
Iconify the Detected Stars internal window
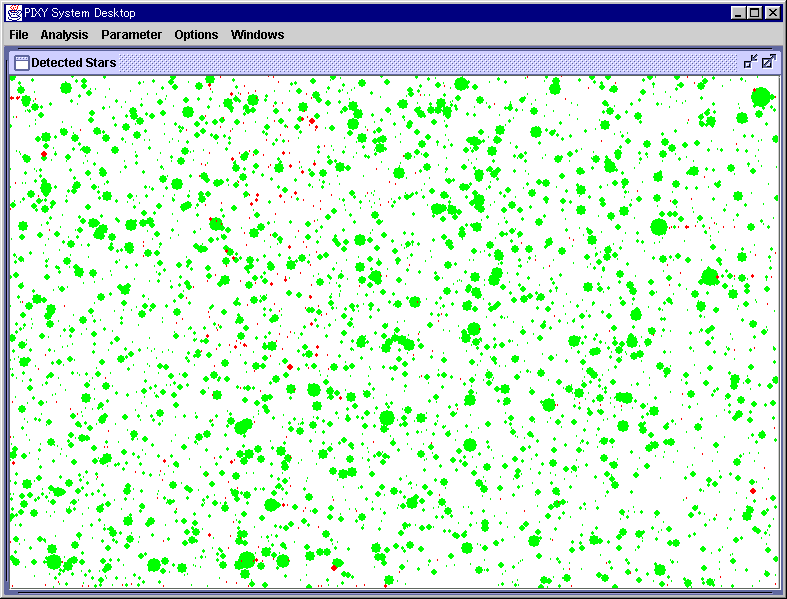tap(750, 62)
